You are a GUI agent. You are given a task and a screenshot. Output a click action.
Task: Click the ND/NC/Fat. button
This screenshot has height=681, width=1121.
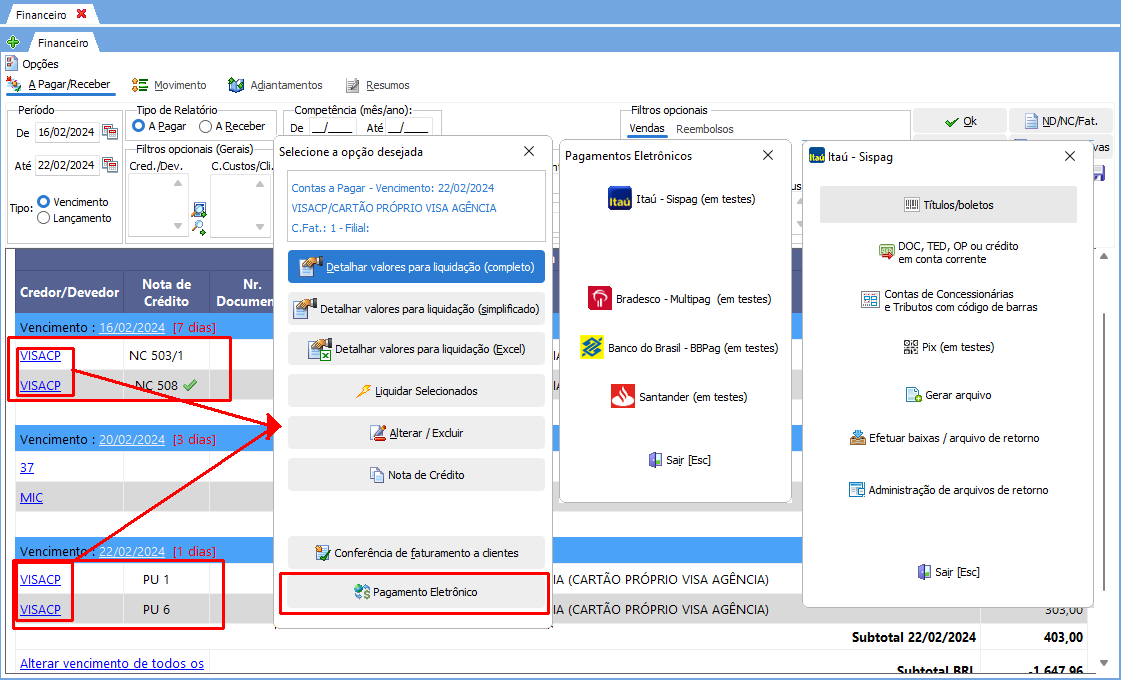pyautogui.click(x=1061, y=121)
